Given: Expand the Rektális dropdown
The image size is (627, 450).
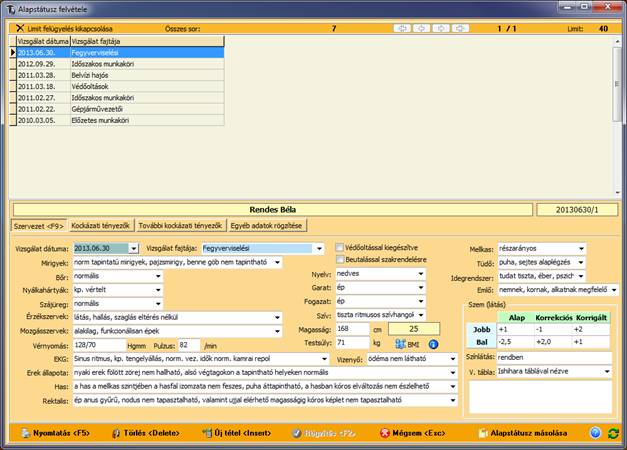Looking at the screenshot, I should 453,400.
